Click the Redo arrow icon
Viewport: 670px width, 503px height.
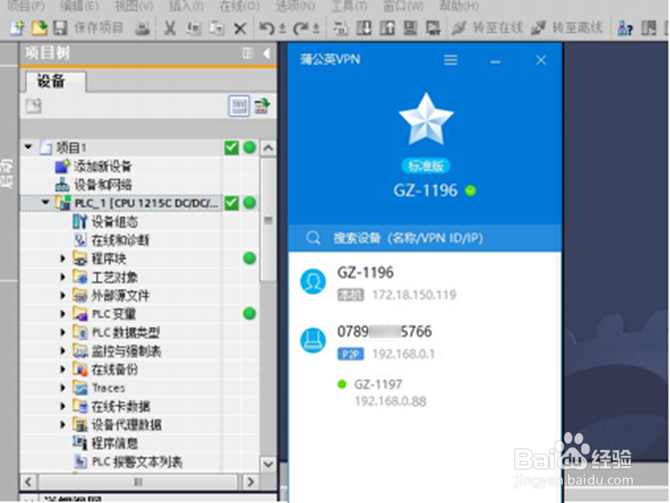(301, 29)
